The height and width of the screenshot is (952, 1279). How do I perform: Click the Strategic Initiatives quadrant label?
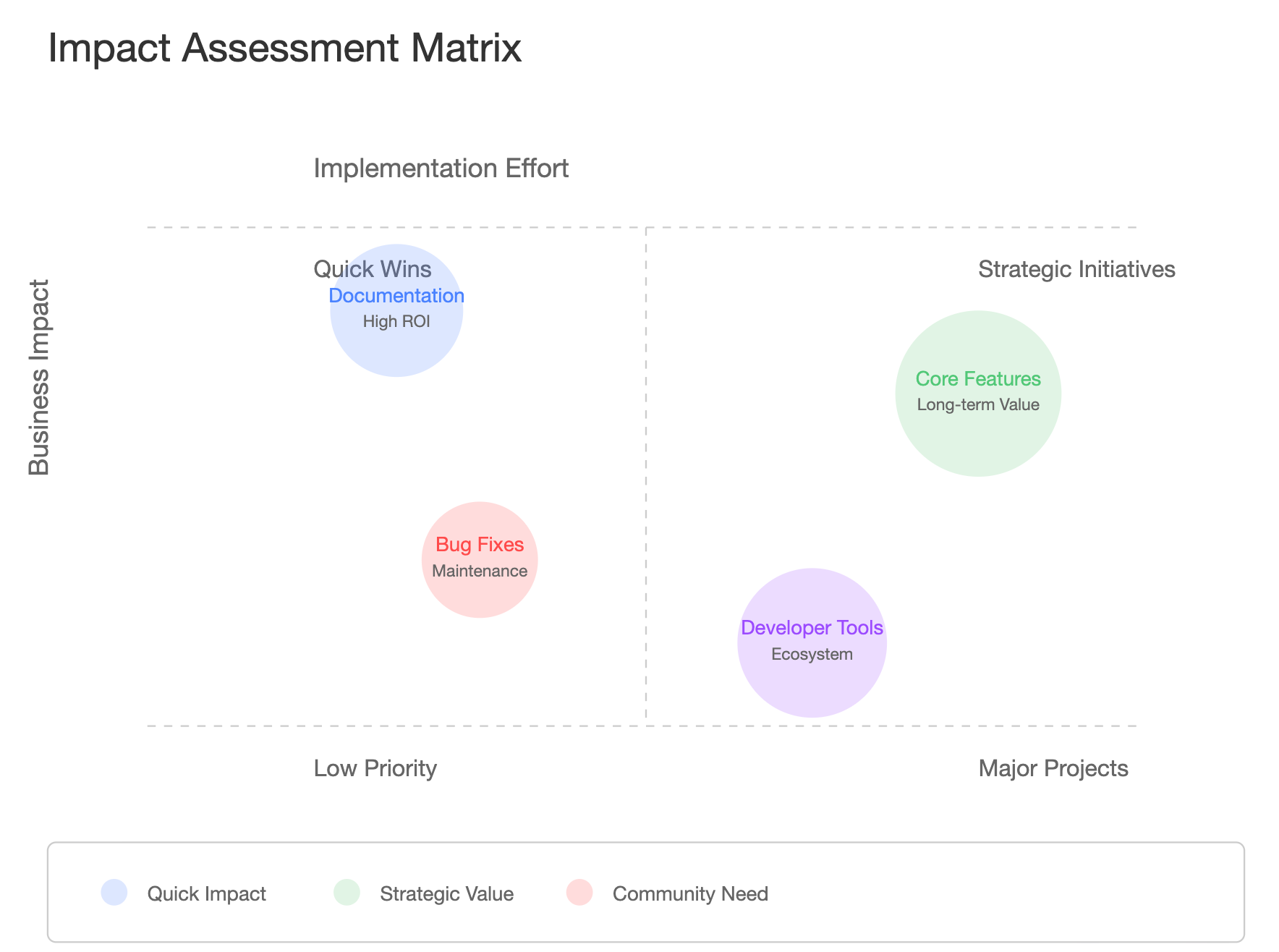(1076, 269)
